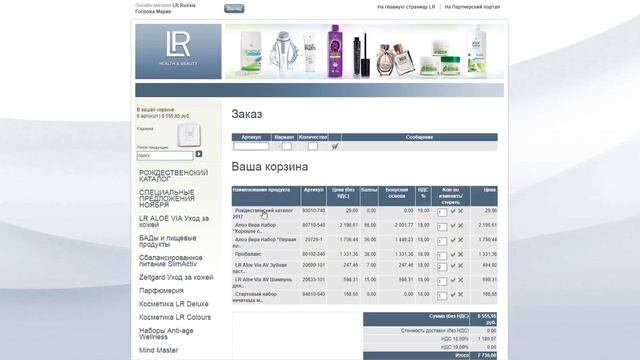Click the Итого total row label
This screenshot has width=640, height=360.
(x=462, y=356)
